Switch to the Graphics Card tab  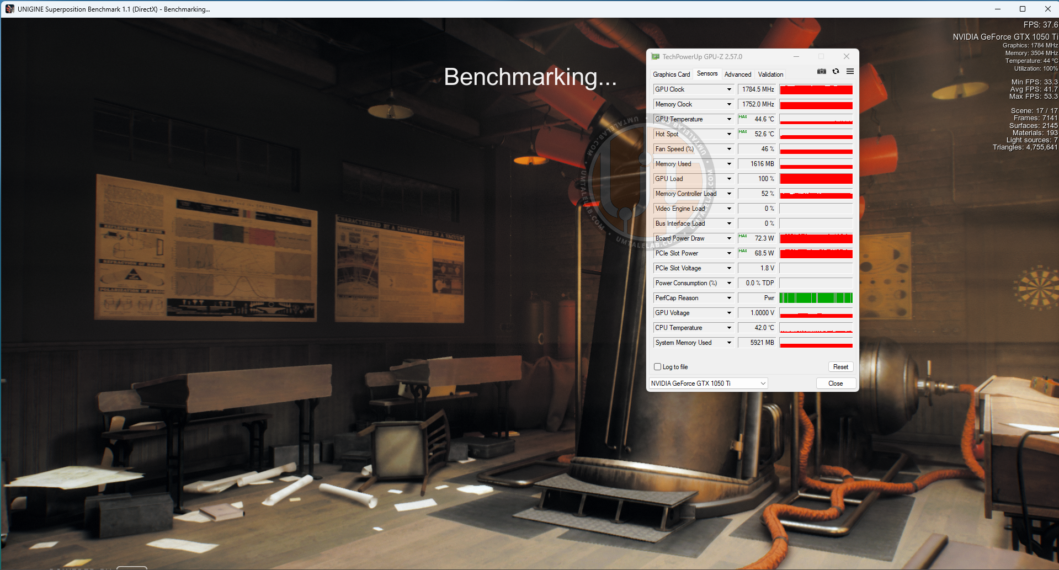(x=671, y=74)
